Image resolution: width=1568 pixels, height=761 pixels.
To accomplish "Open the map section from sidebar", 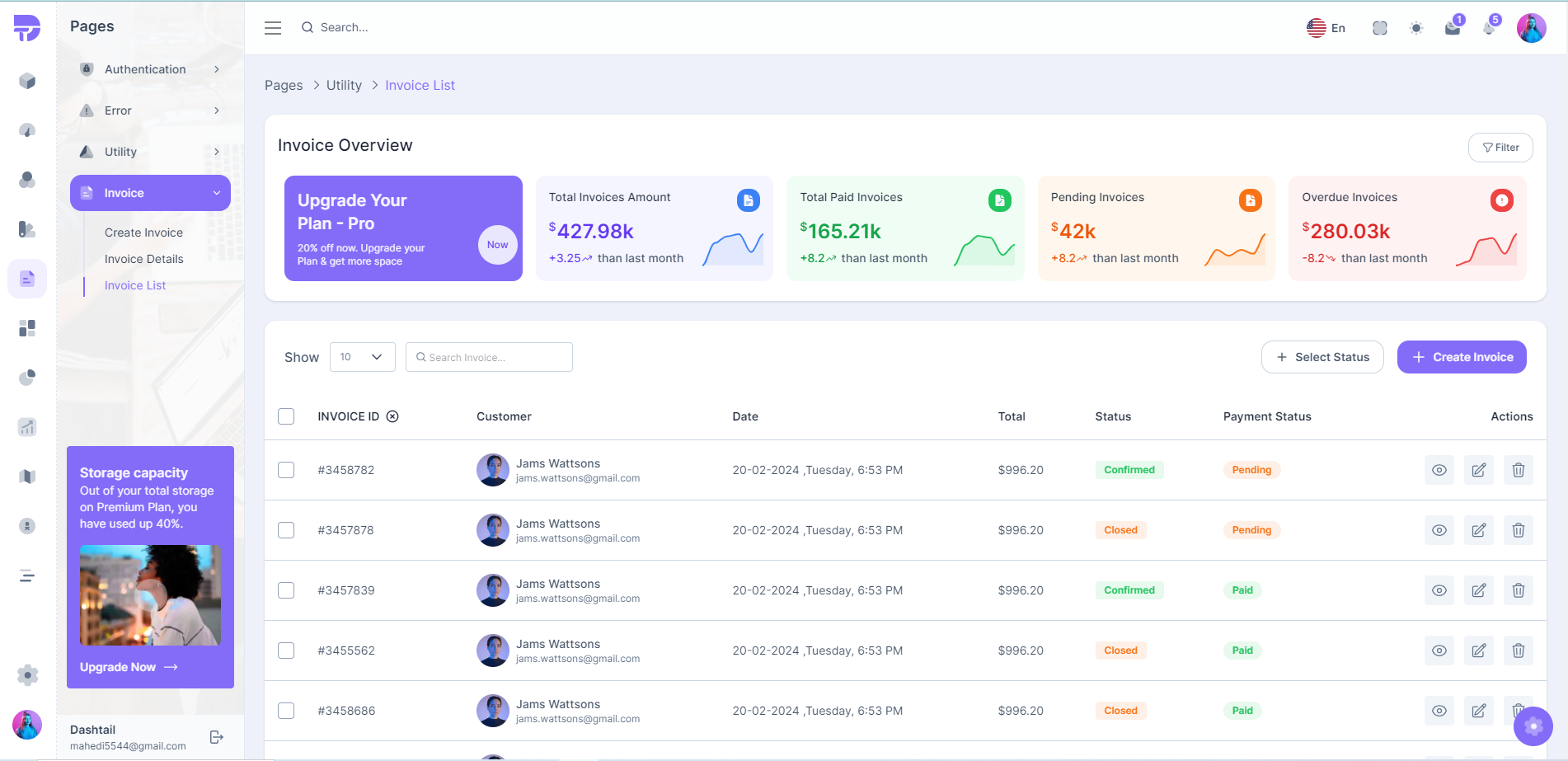I will click(27, 477).
